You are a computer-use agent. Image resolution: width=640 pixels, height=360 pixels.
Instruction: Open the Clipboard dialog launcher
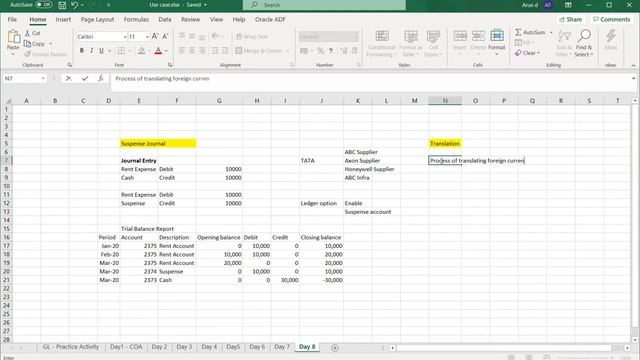tap(69, 65)
